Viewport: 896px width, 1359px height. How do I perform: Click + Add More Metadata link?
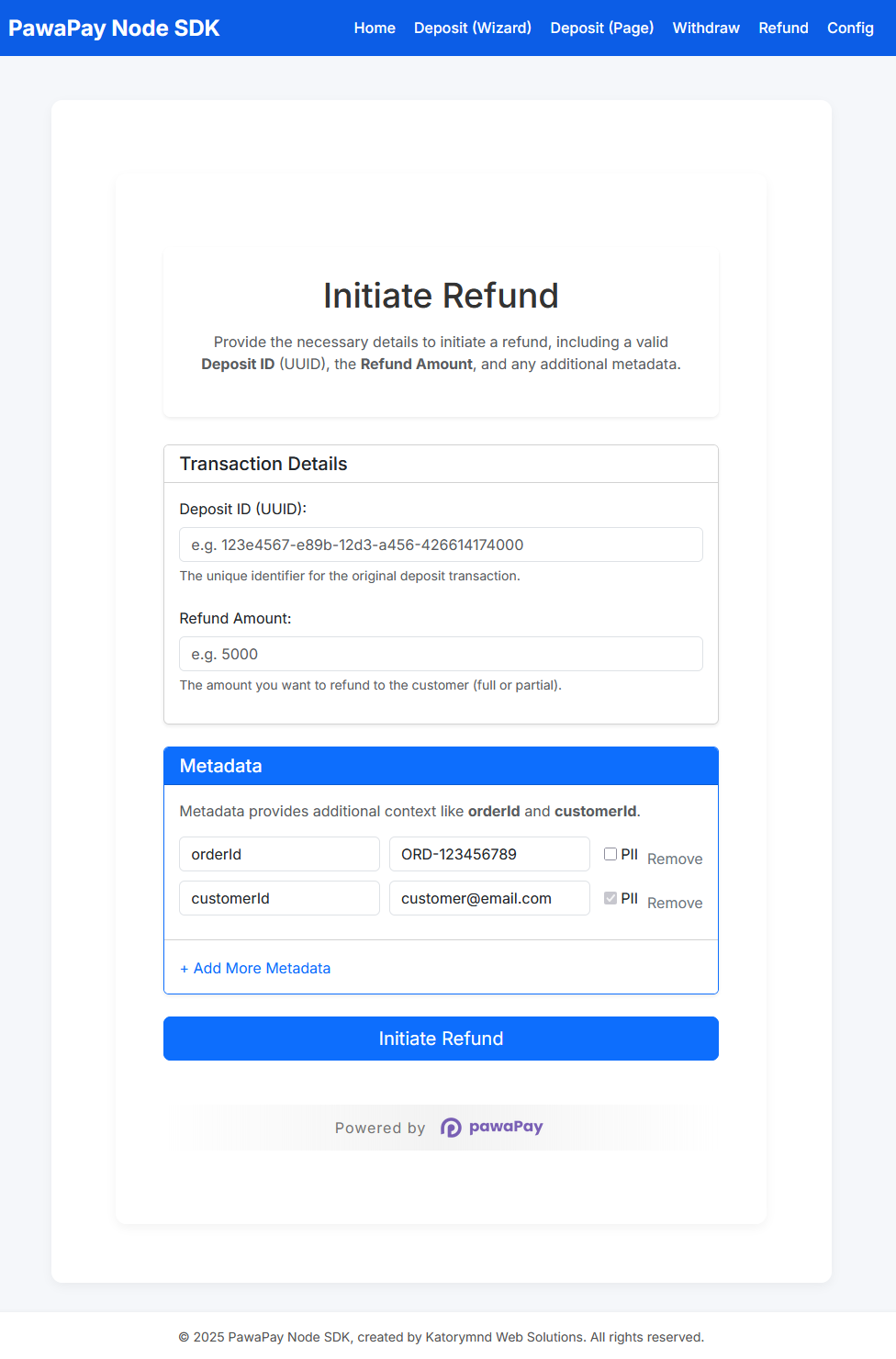pyautogui.click(x=255, y=968)
